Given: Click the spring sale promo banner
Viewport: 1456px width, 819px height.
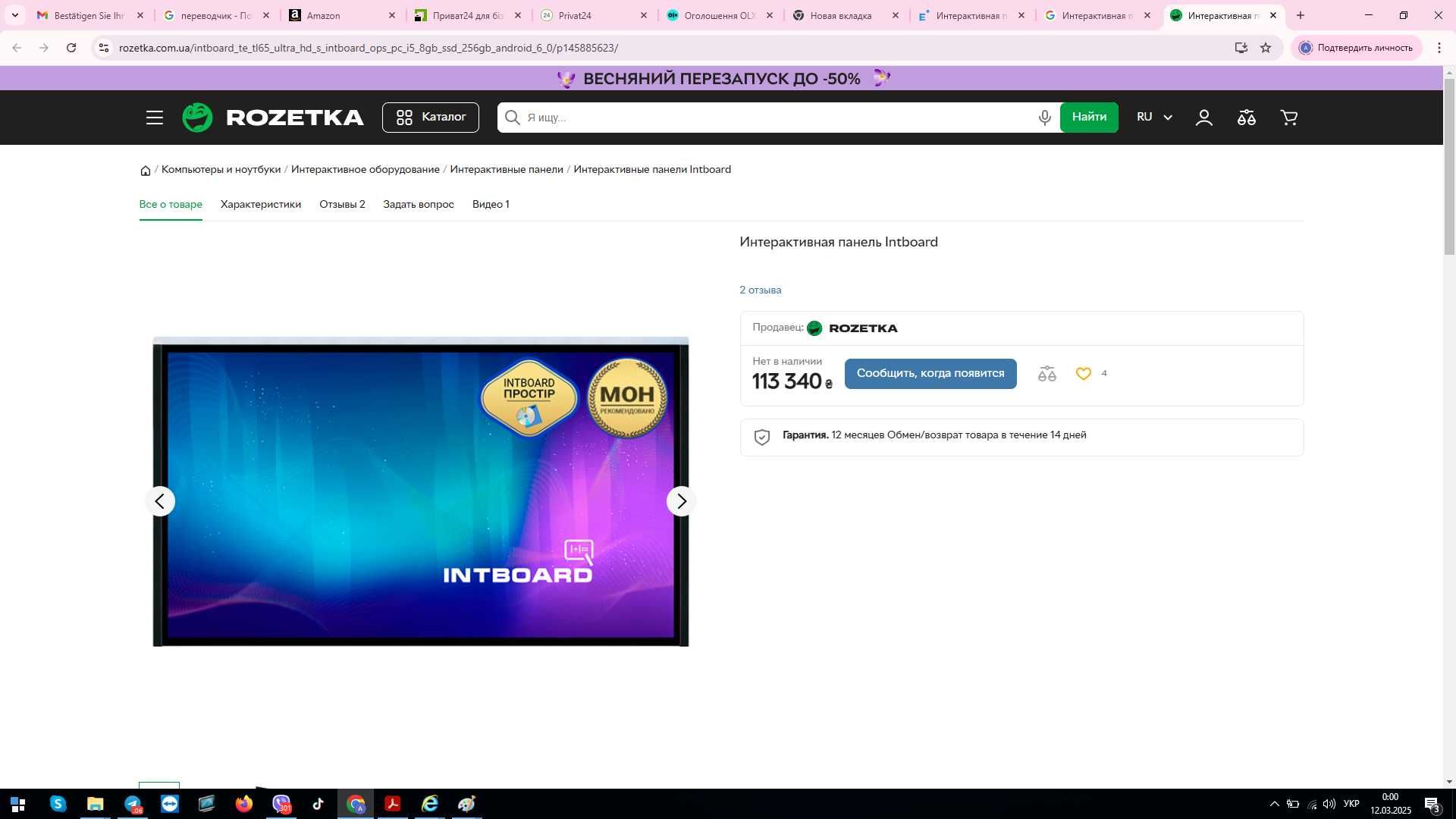Looking at the screenshot, I should click(722, 78).
